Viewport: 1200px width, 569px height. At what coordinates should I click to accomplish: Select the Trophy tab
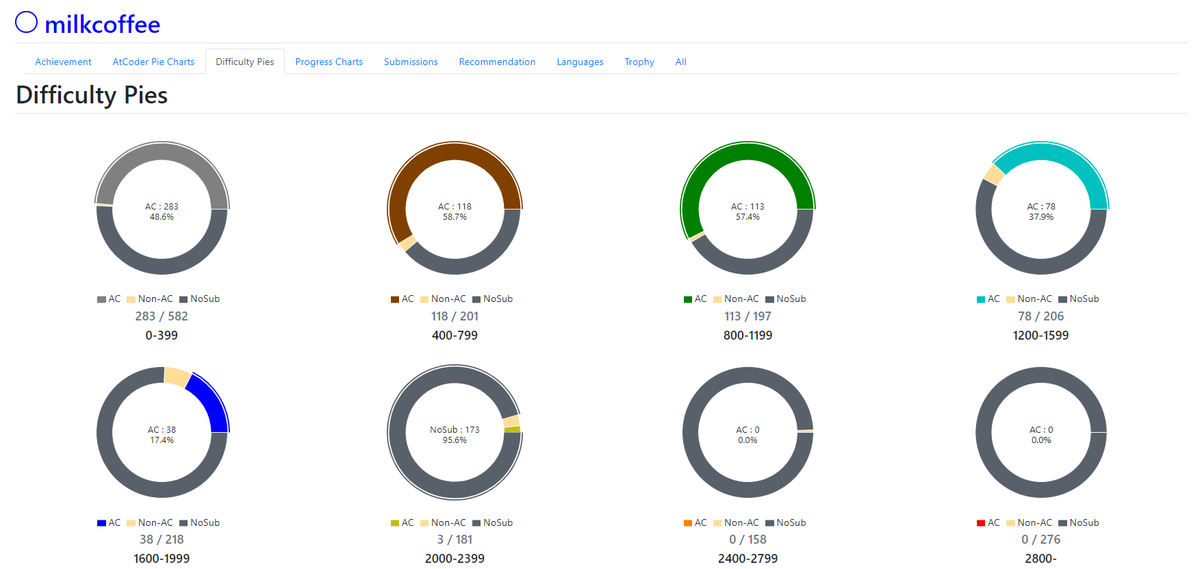(639, 62)
